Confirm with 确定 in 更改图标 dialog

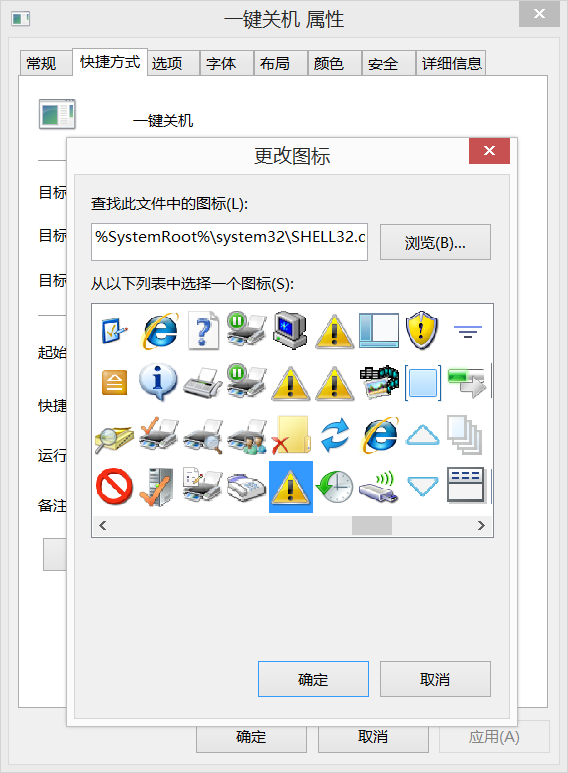coord(313,679)
